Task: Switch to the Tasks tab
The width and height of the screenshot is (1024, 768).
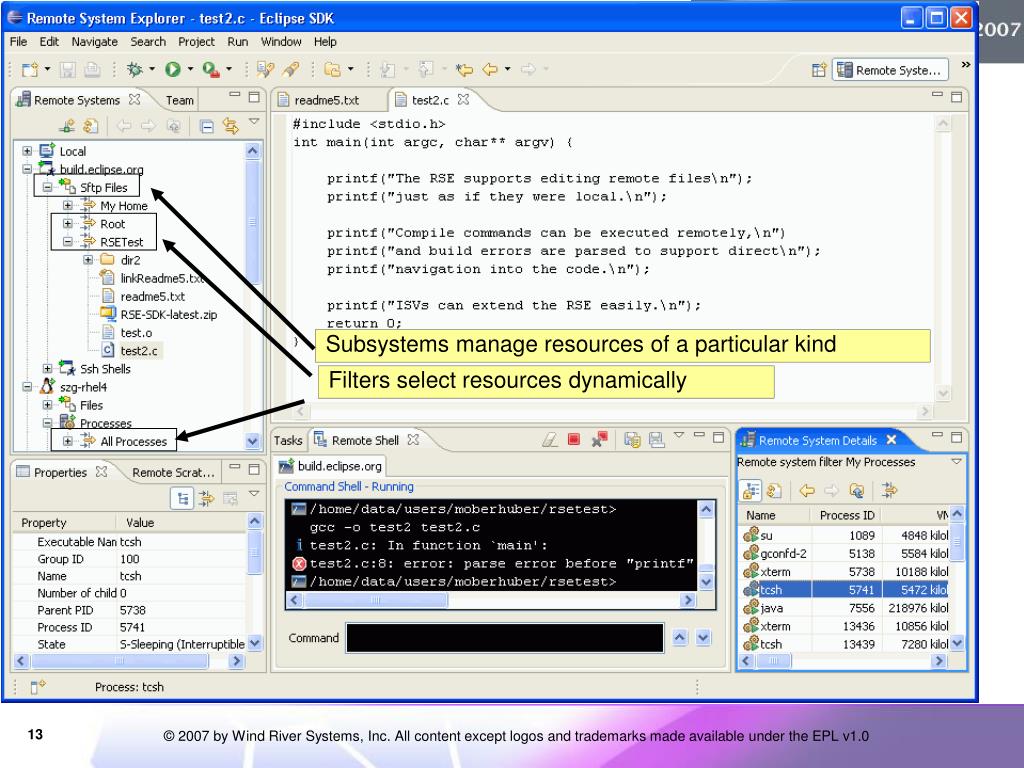Action: click(288, 441)
